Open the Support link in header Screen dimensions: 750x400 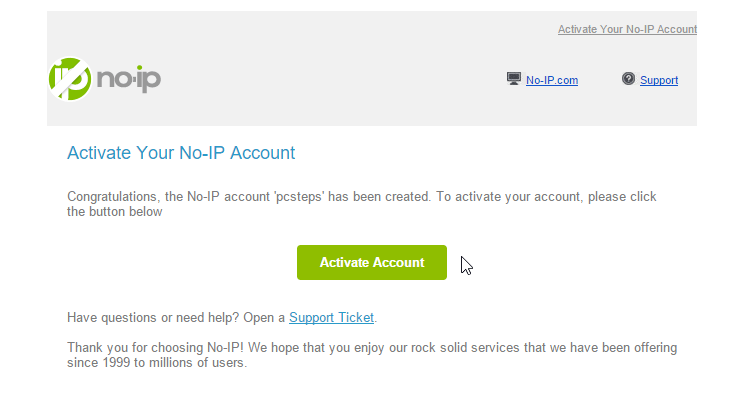point(659,80)
